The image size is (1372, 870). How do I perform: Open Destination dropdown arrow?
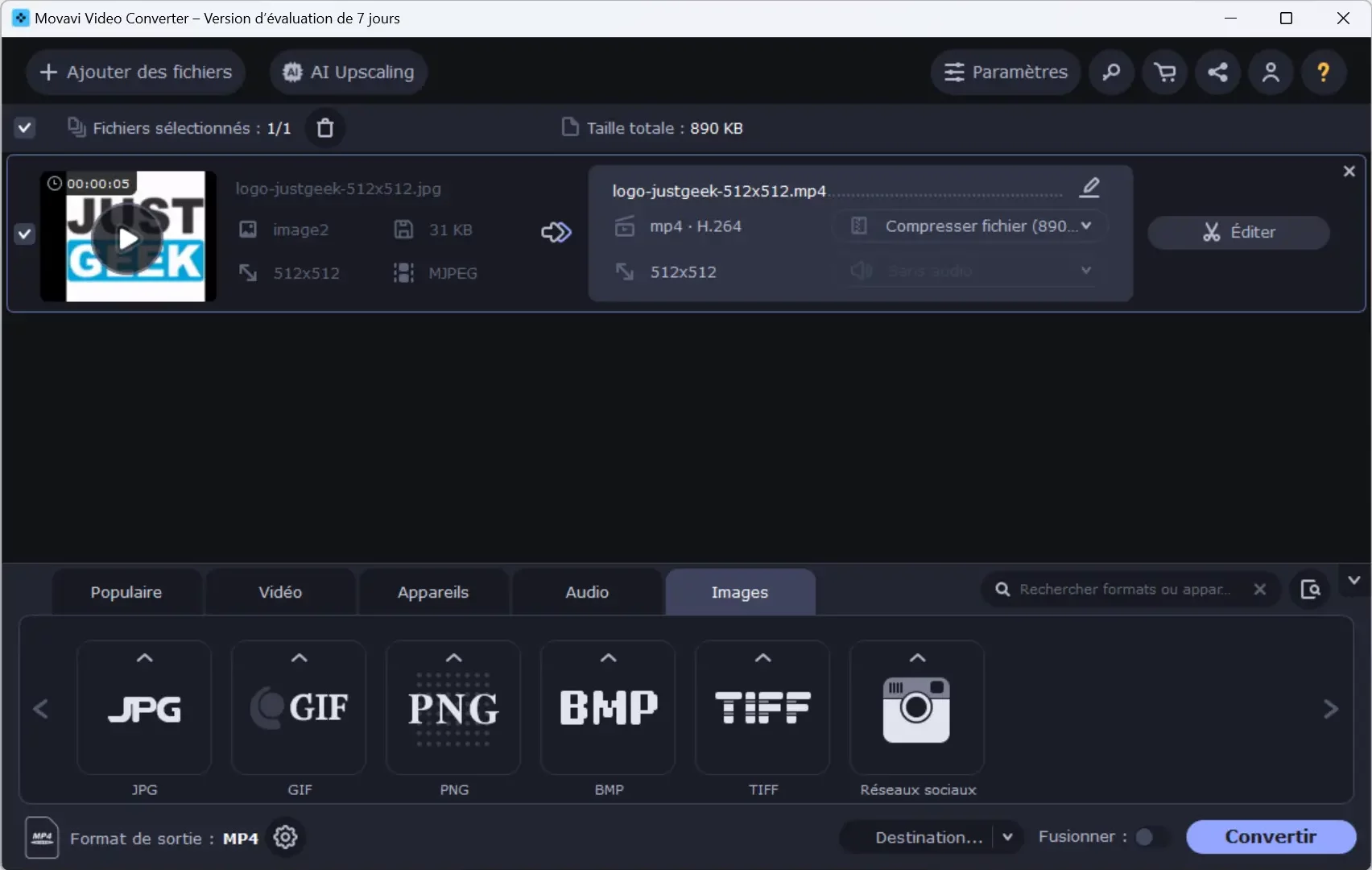[x=1007, y=837]
